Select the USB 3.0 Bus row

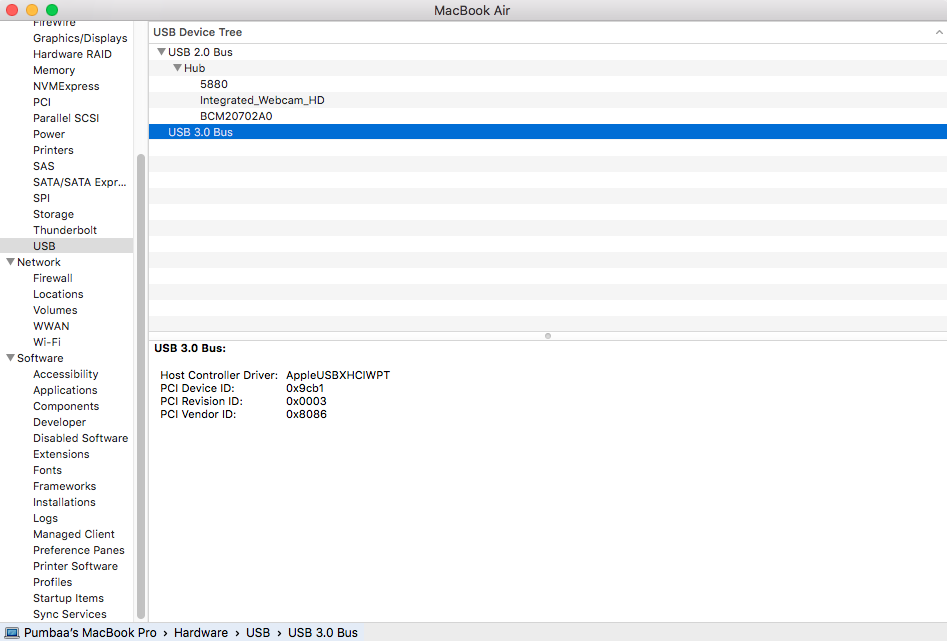200,132
